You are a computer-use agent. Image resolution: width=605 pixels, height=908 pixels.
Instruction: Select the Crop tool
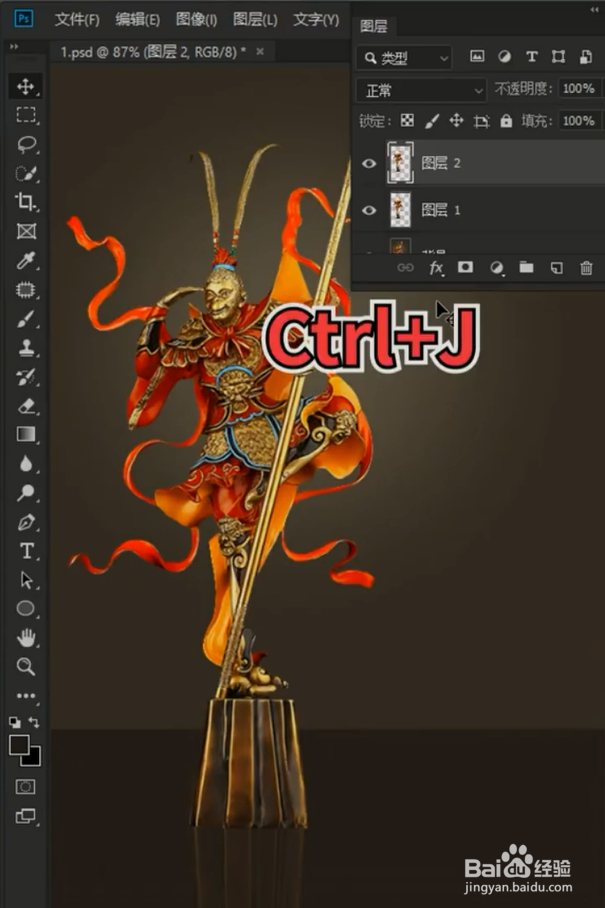[25, 202]
